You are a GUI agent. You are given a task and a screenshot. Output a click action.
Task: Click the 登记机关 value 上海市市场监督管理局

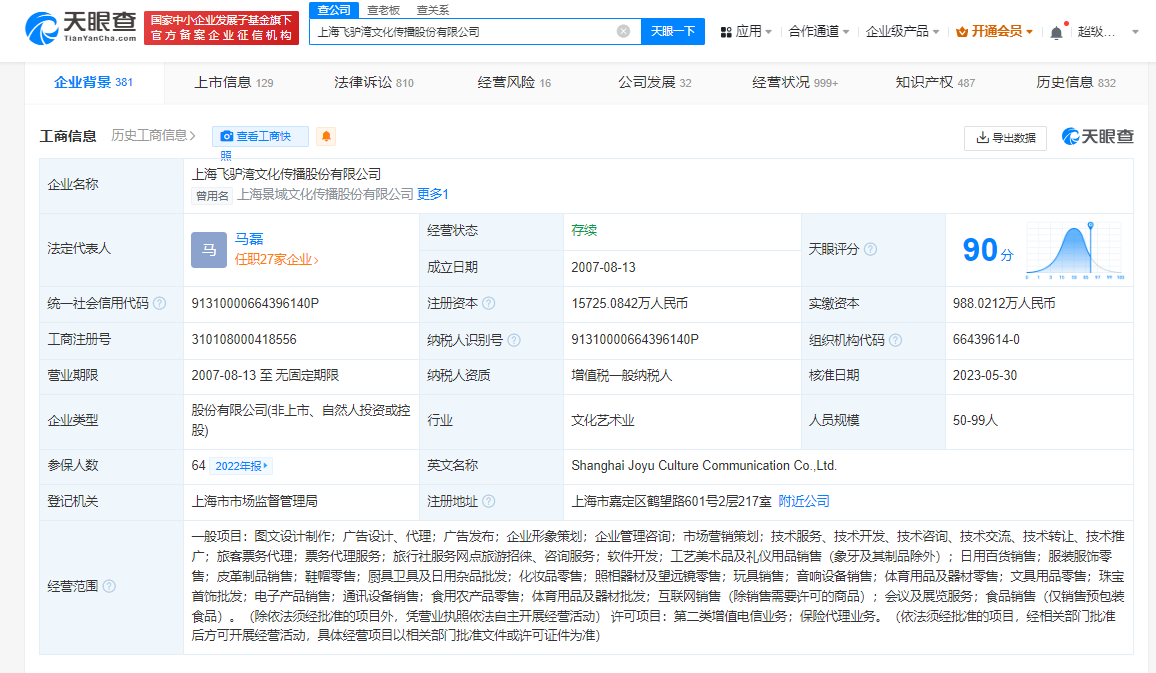click(x=254, y=501)
